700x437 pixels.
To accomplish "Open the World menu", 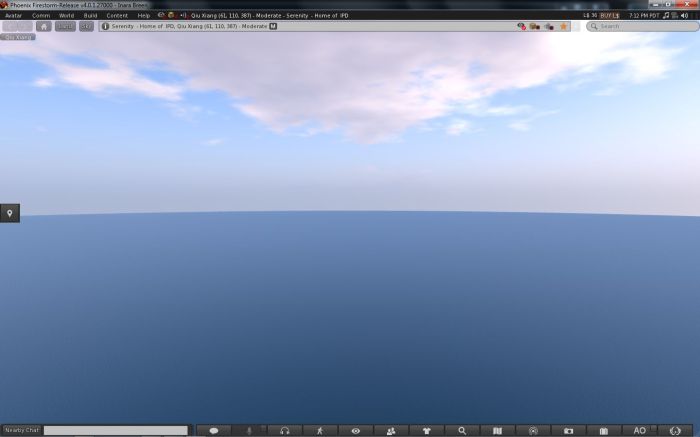I will tap(66, 16).
